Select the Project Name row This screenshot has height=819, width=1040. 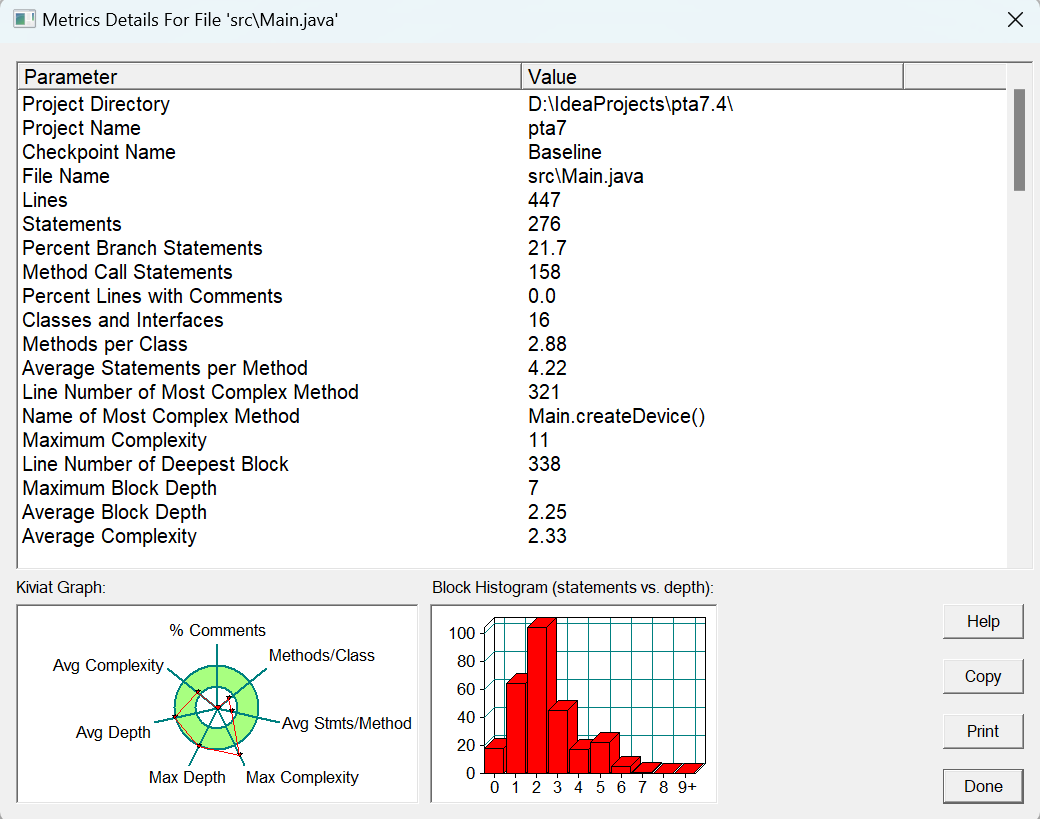[512, 128]
